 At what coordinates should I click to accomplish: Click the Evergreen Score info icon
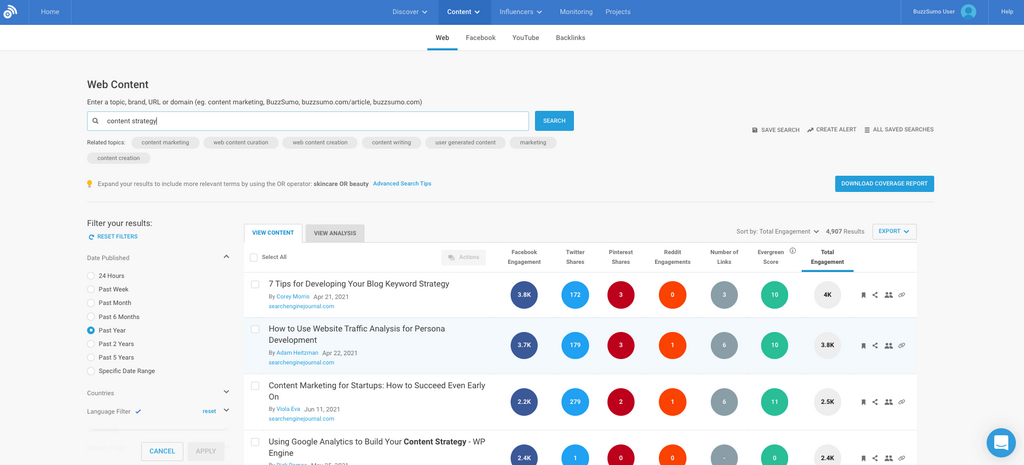pyautogui.click(x=792, y=251)
